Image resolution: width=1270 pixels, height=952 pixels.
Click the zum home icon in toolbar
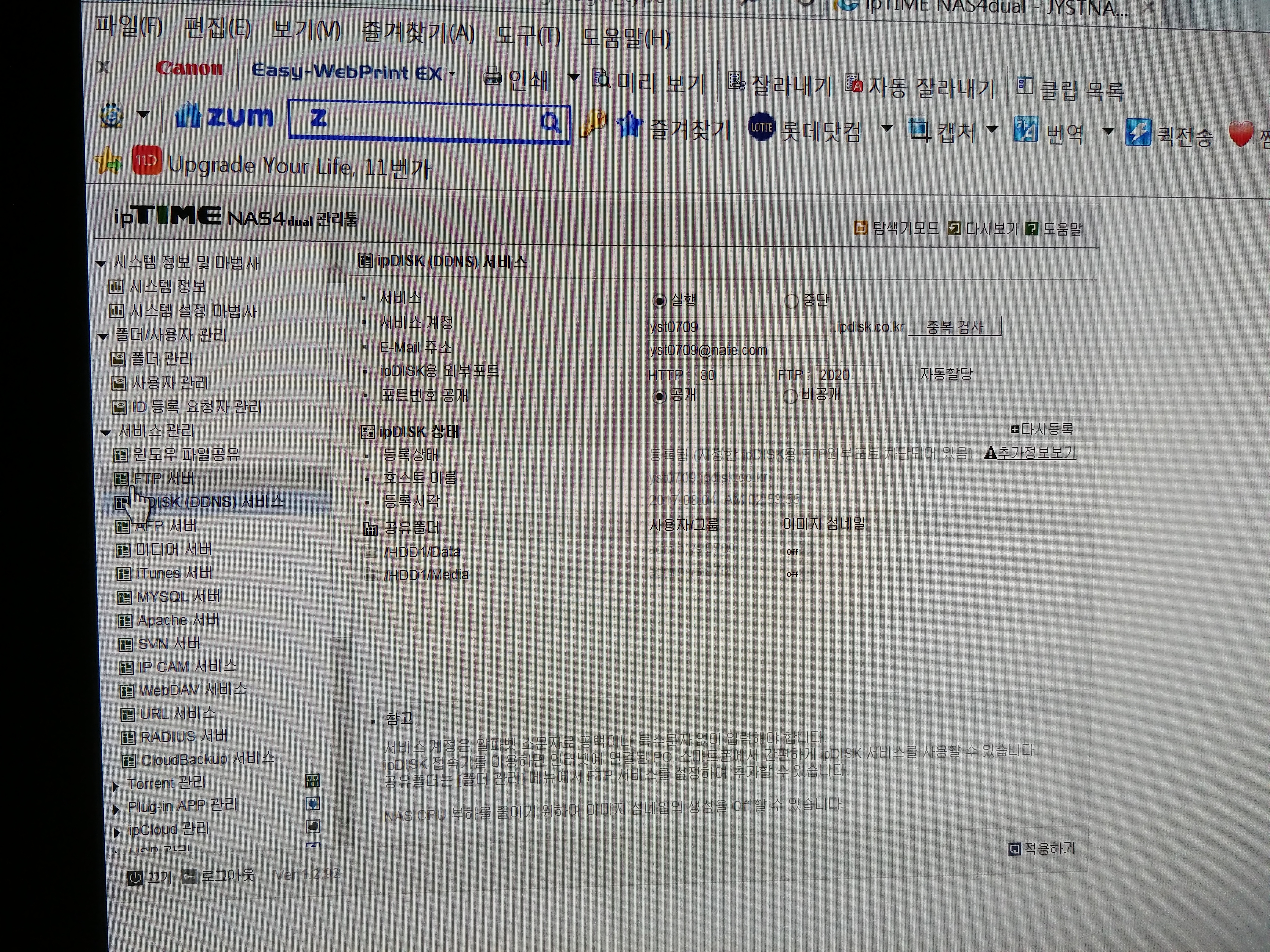coord(188,115)
